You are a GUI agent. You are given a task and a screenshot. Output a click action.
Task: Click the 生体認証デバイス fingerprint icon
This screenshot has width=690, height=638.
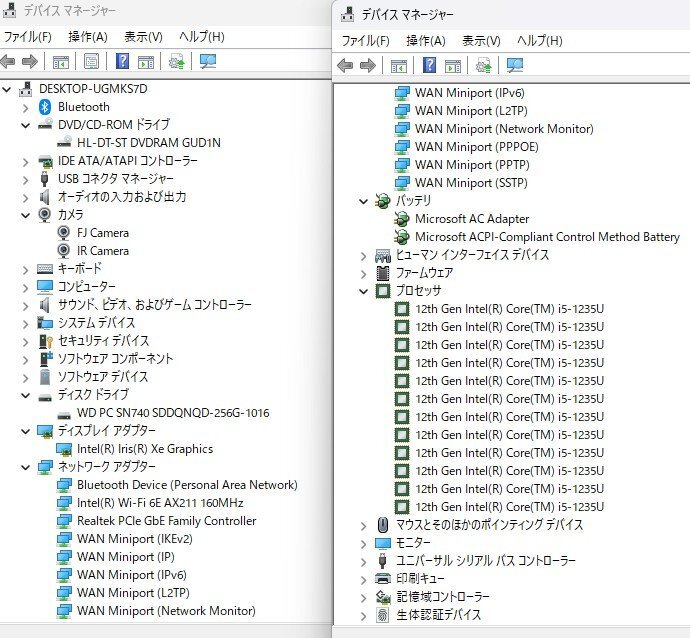pyautogui.click(x=383, y=615)
